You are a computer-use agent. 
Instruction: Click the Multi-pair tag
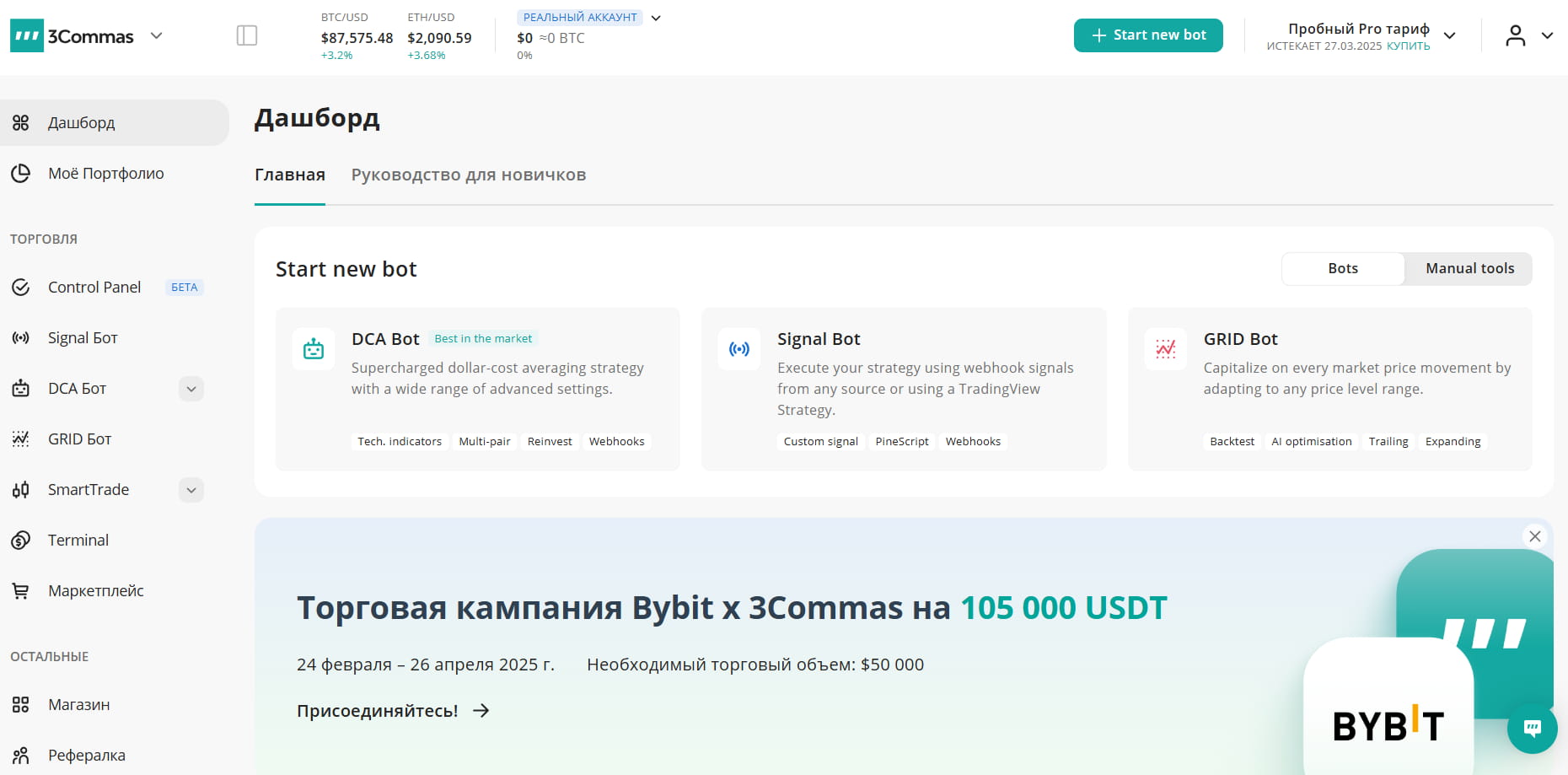pos(485,442)
